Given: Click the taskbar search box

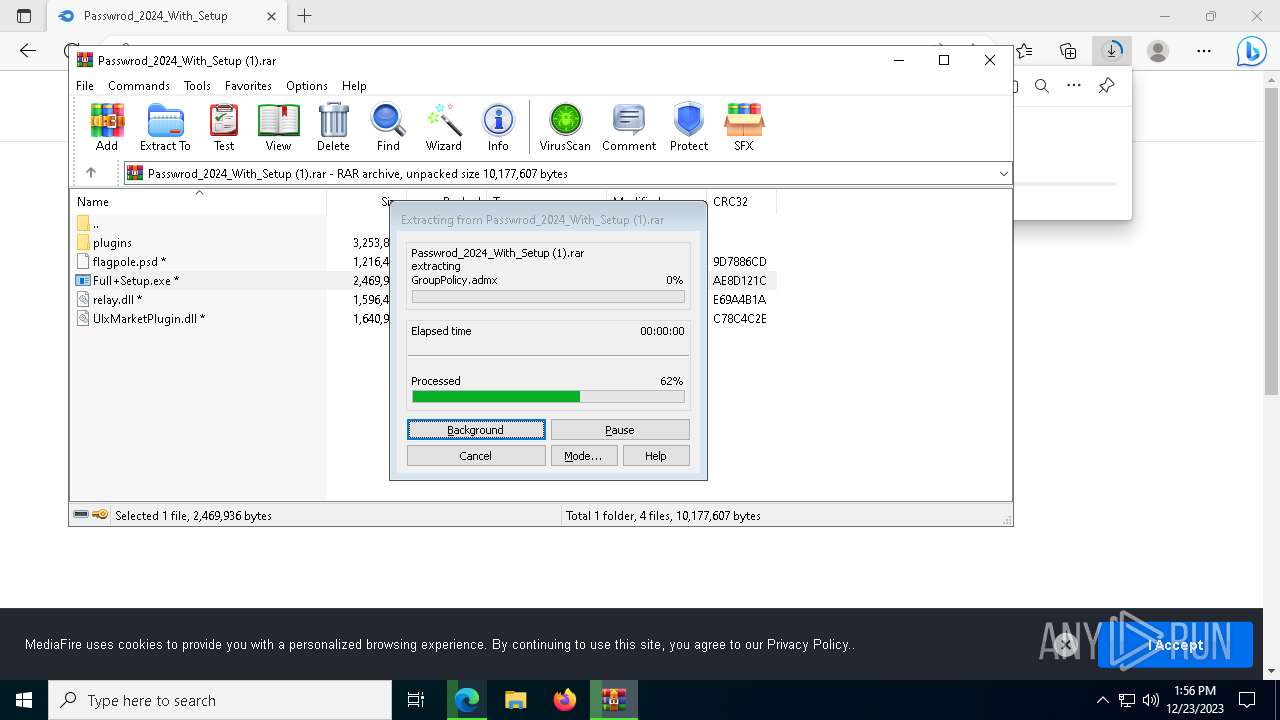Looking at the screenshot, I should point(220,700).
